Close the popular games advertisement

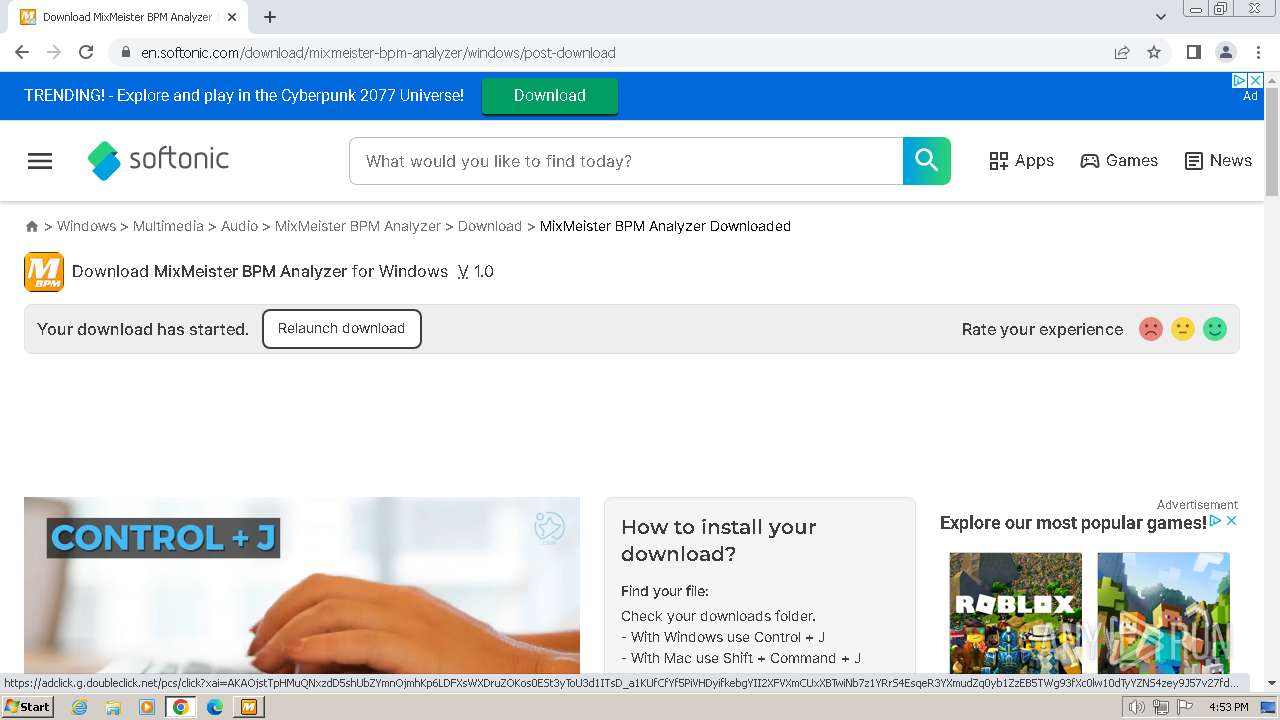tap(1232, 521)
